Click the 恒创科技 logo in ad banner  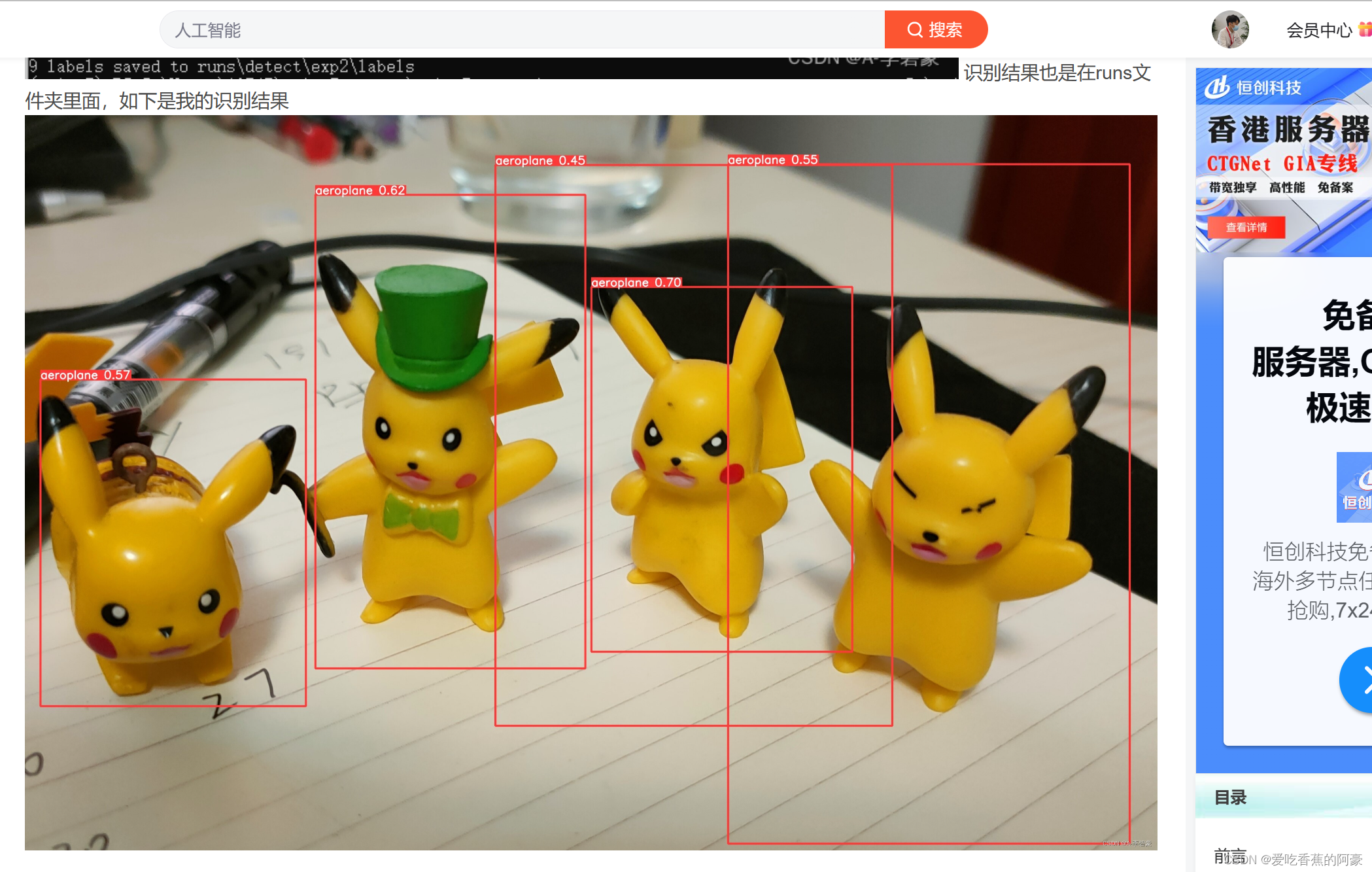click(x=1253, y=87)
